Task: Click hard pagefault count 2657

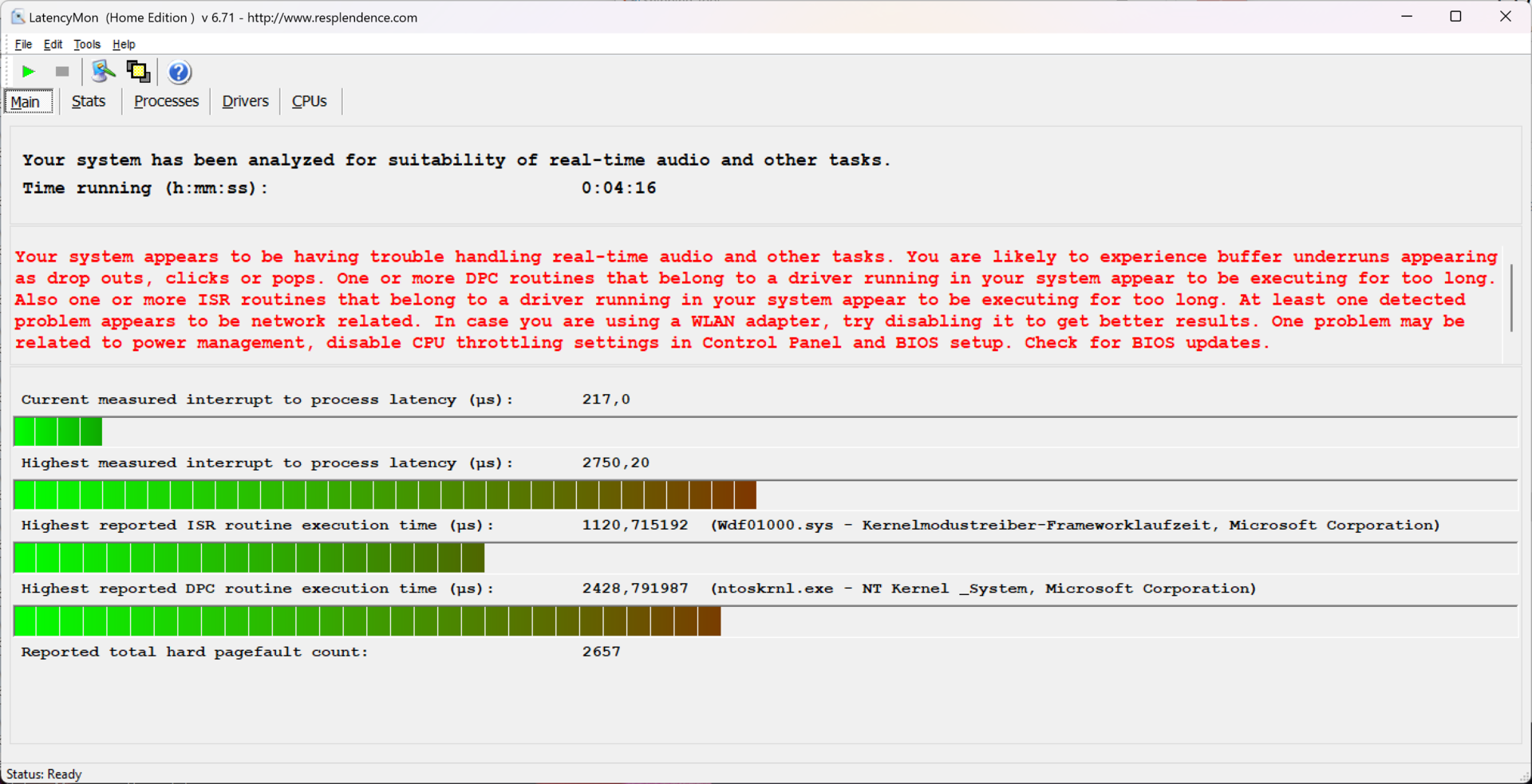Action: [x=601, y=652]
